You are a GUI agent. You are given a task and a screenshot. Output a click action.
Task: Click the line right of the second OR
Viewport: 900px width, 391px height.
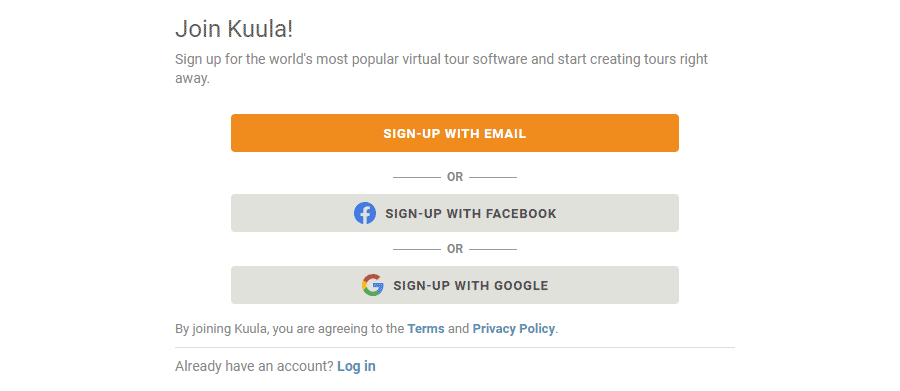click(x=493, y=249)
